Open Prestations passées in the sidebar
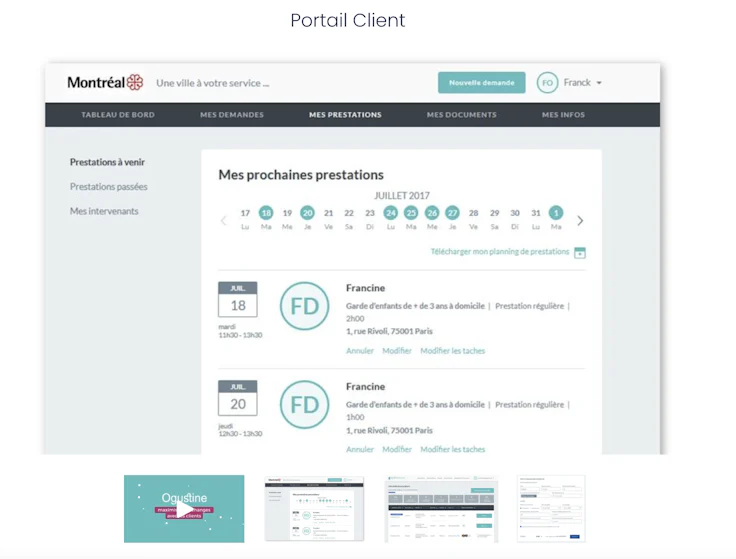Screen dimensions: 736x559 click(x=108, y=186)
